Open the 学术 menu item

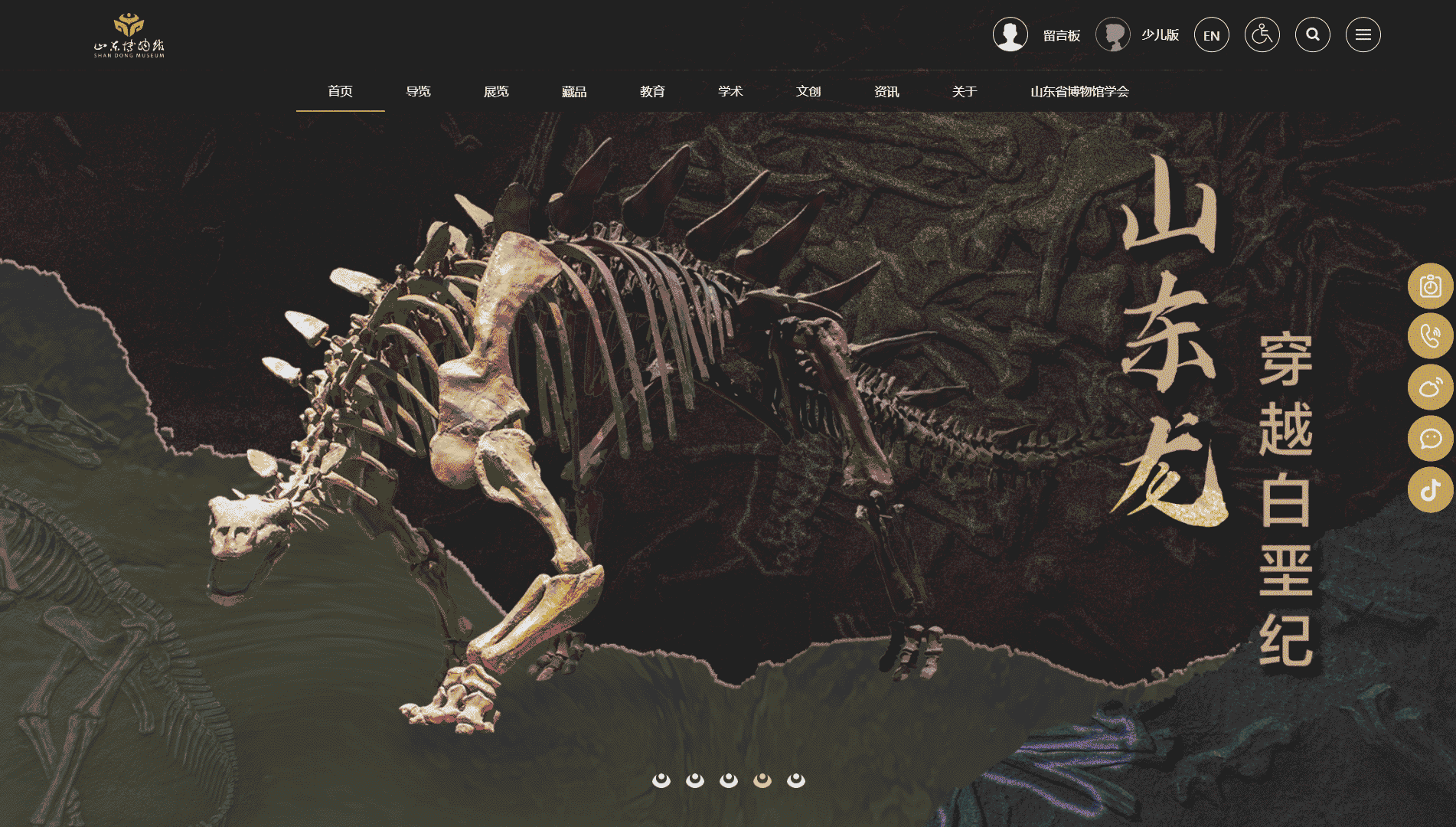[x=731, y=92]
